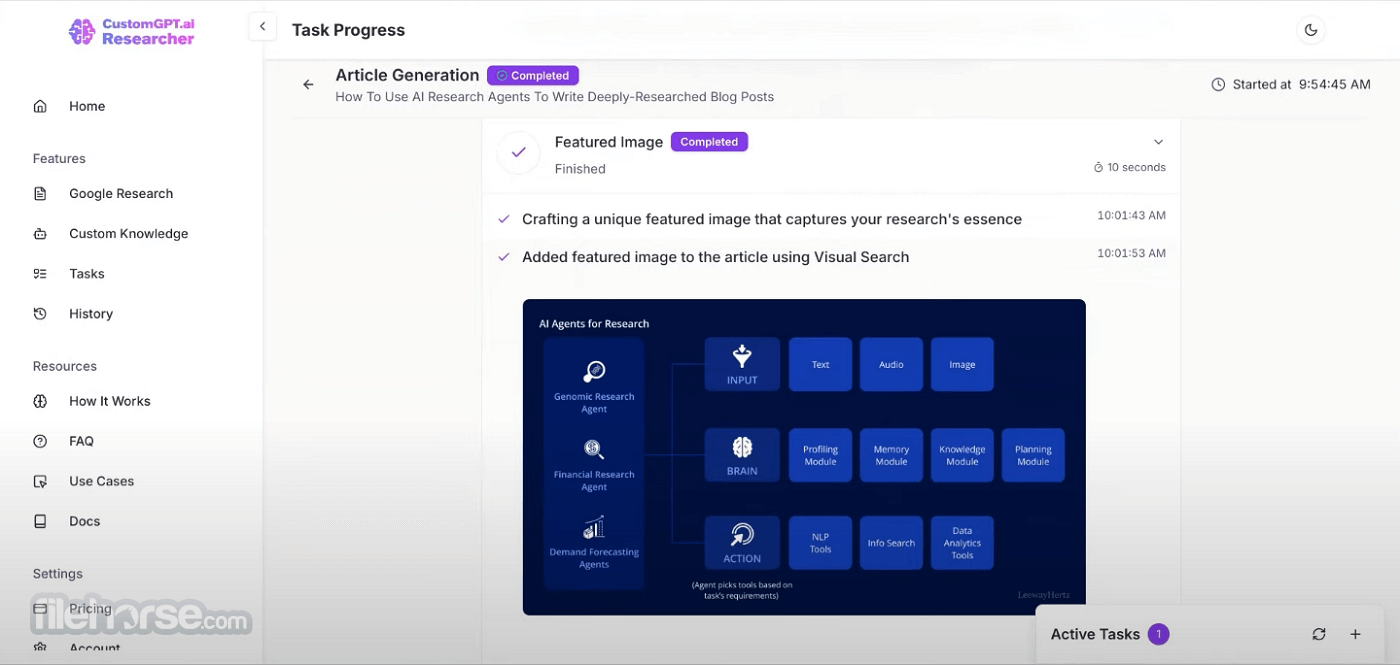Screen dimensions: 1400x665
Task: Click the How It Works icon
Action: (40, 401)
